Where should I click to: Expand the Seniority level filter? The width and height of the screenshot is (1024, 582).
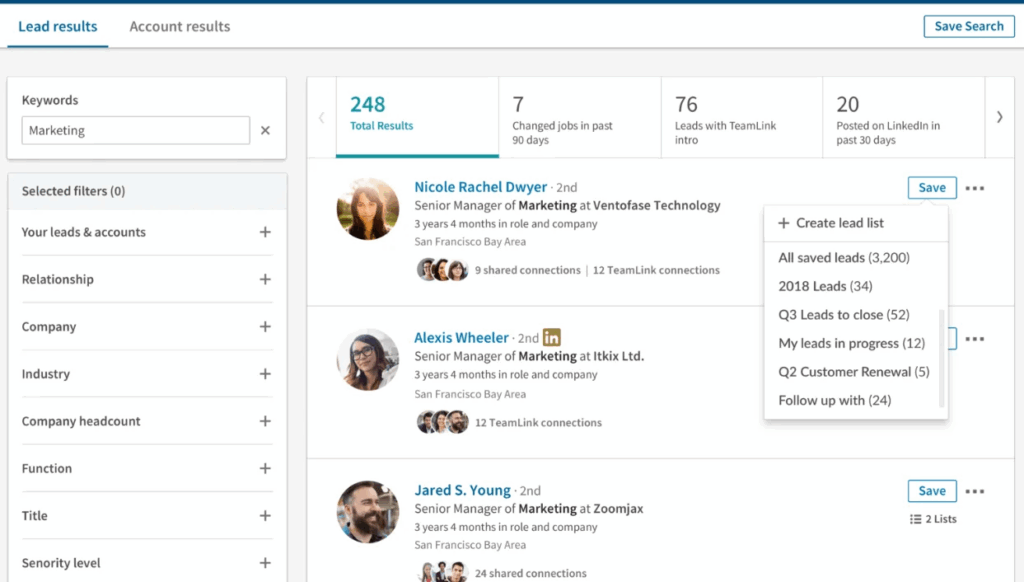coord(265,562)
